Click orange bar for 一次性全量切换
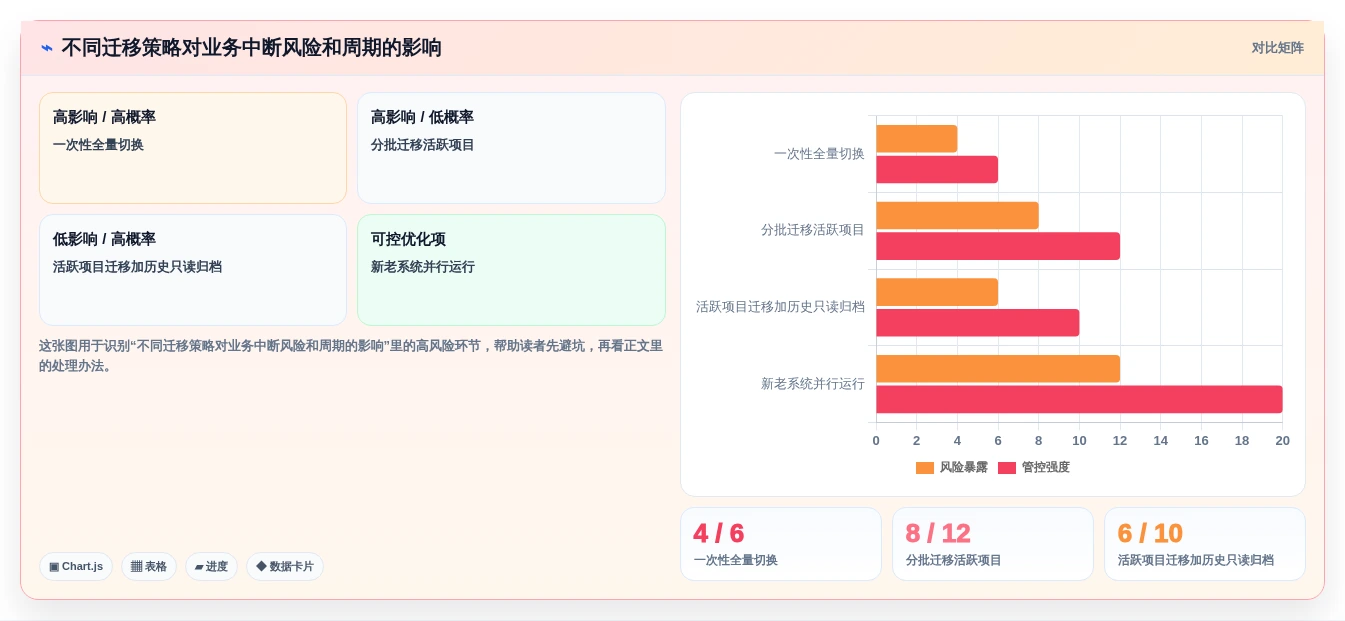Screen dimensions: 1345x621 [x=917, y=139]
